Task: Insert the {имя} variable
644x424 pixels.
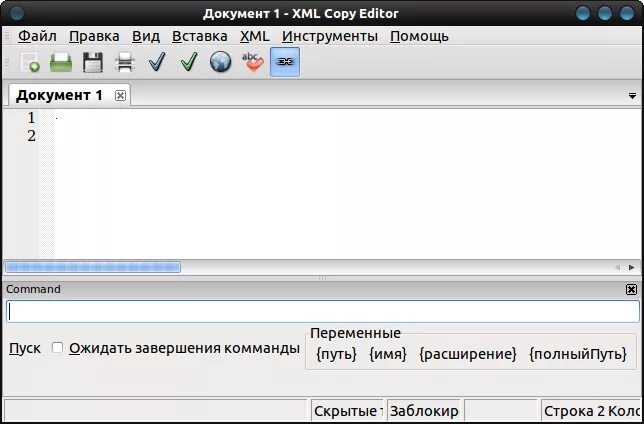Action: (x=388, y=354)
